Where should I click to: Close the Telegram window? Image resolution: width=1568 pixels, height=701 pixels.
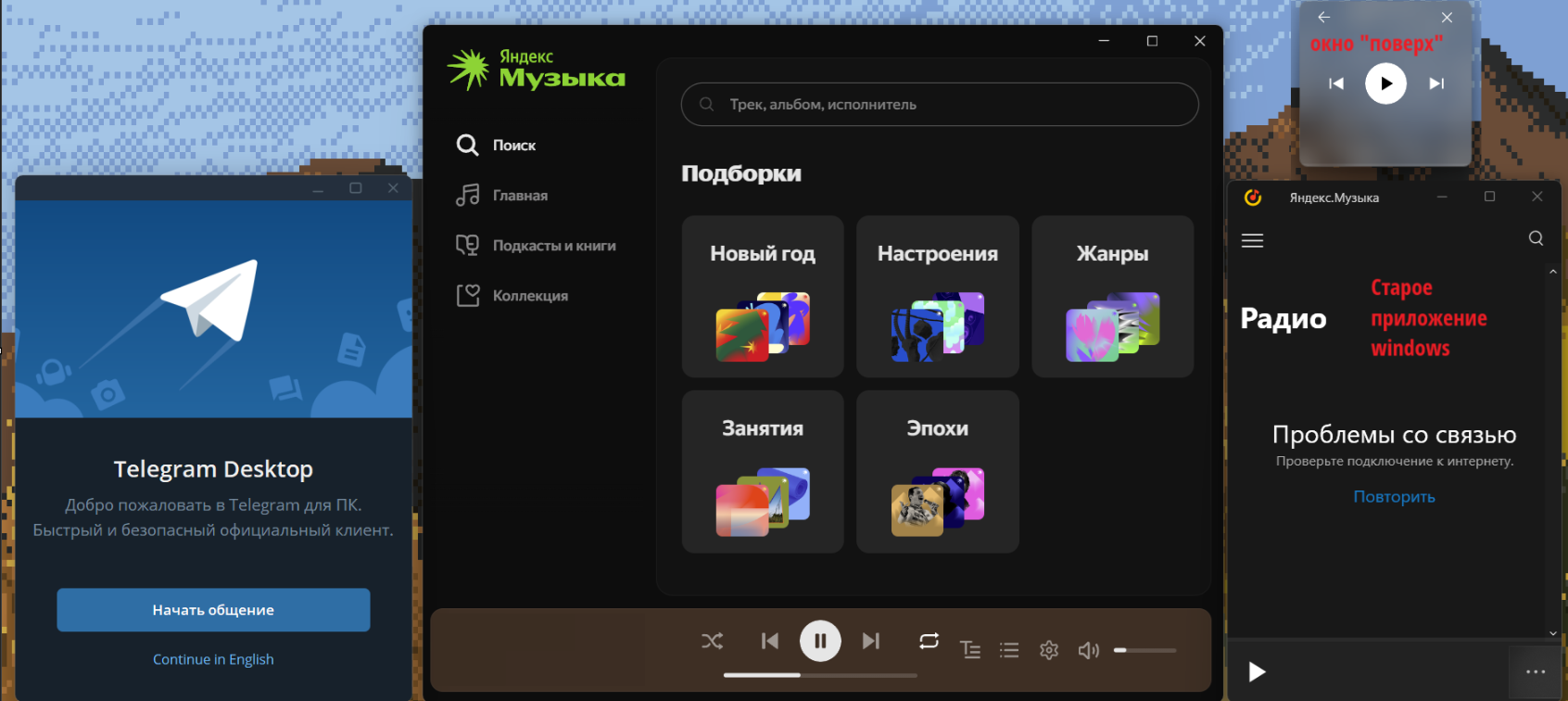393,188
